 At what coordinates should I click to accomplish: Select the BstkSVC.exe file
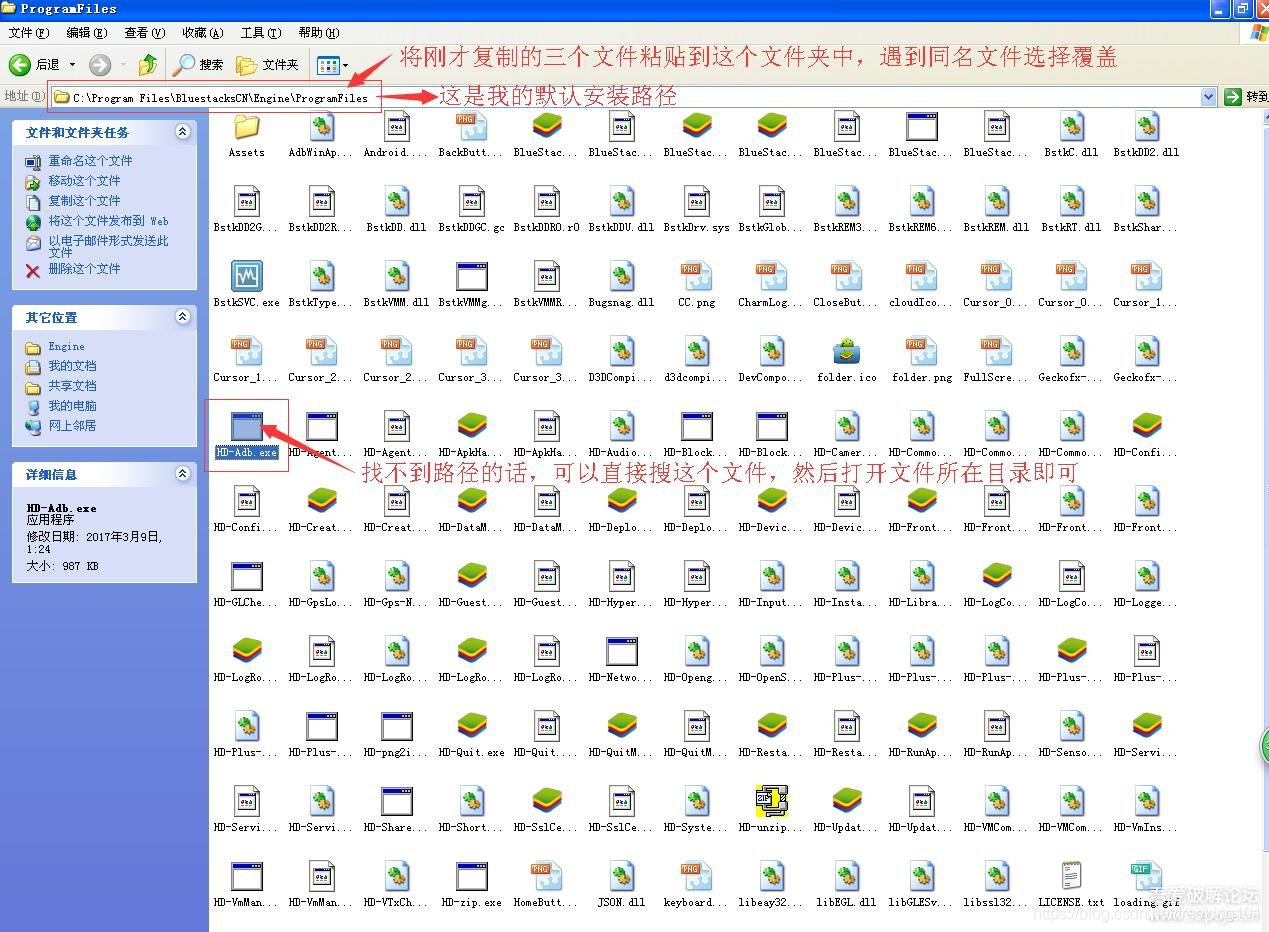pyautogui.click(x=246, y=284)
